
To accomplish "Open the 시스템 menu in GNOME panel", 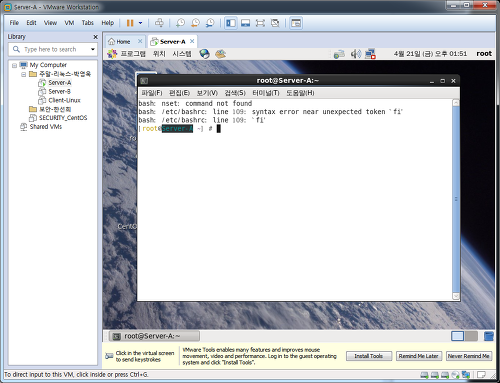I will [182, 54].
